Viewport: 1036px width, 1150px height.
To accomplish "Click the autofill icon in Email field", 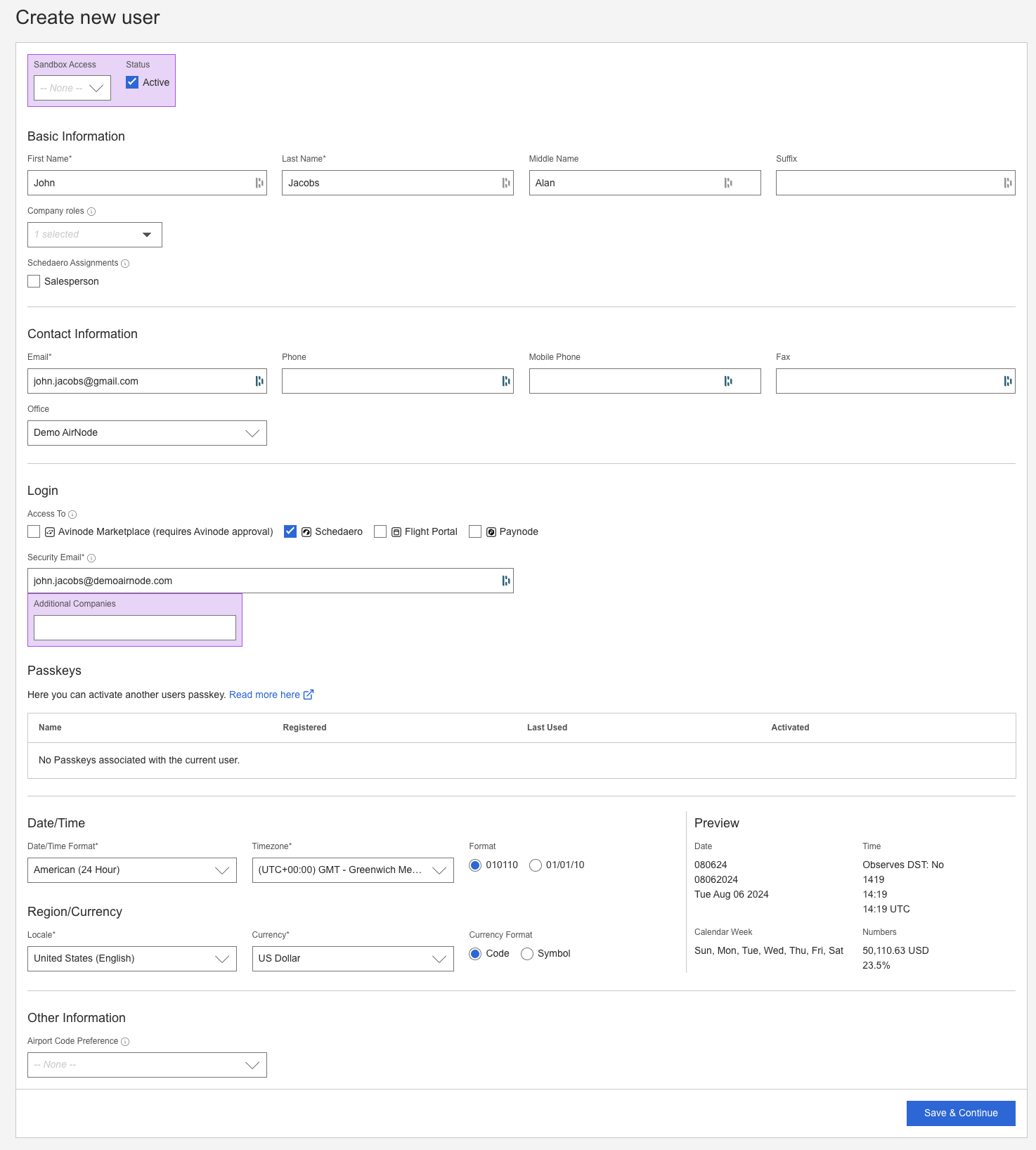I will click(x=259, y=381).
